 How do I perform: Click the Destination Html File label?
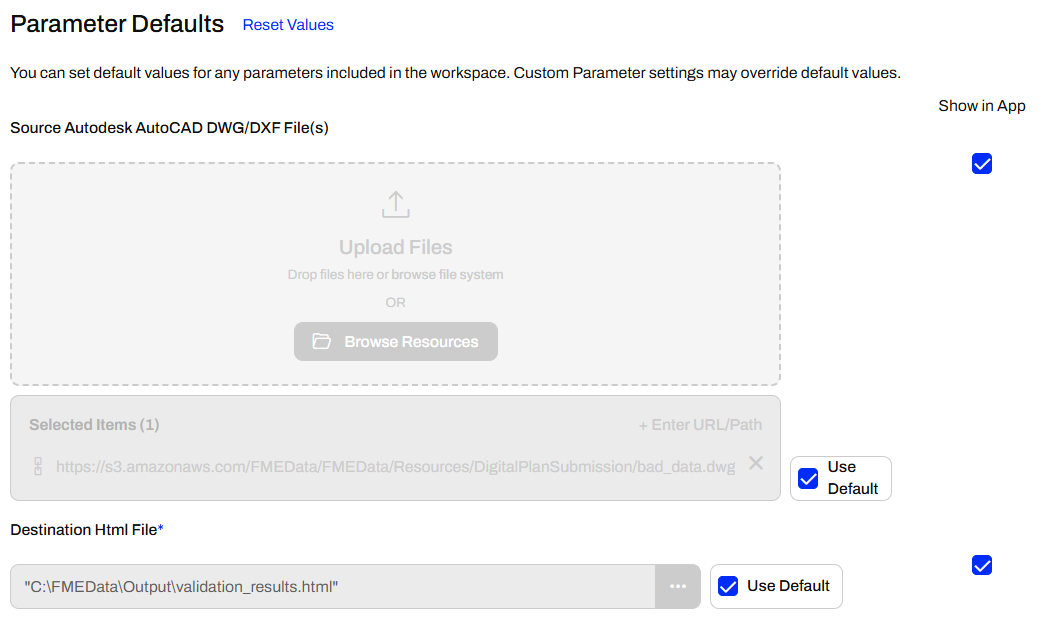tap(84, 530)
